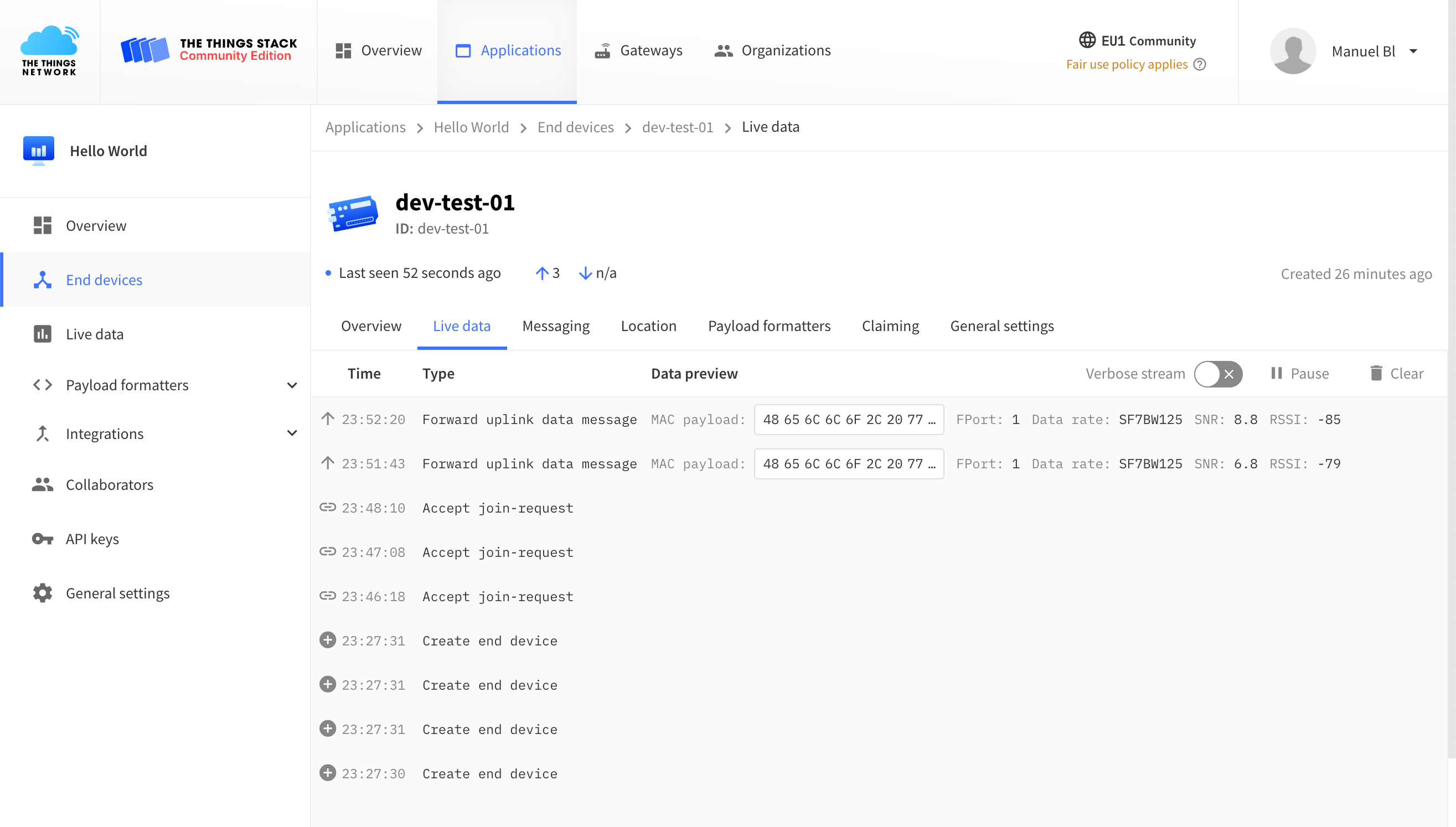The image size is (1456, 827).
Task: Click the uplink count arrow icon
Action: click(541, 274)
